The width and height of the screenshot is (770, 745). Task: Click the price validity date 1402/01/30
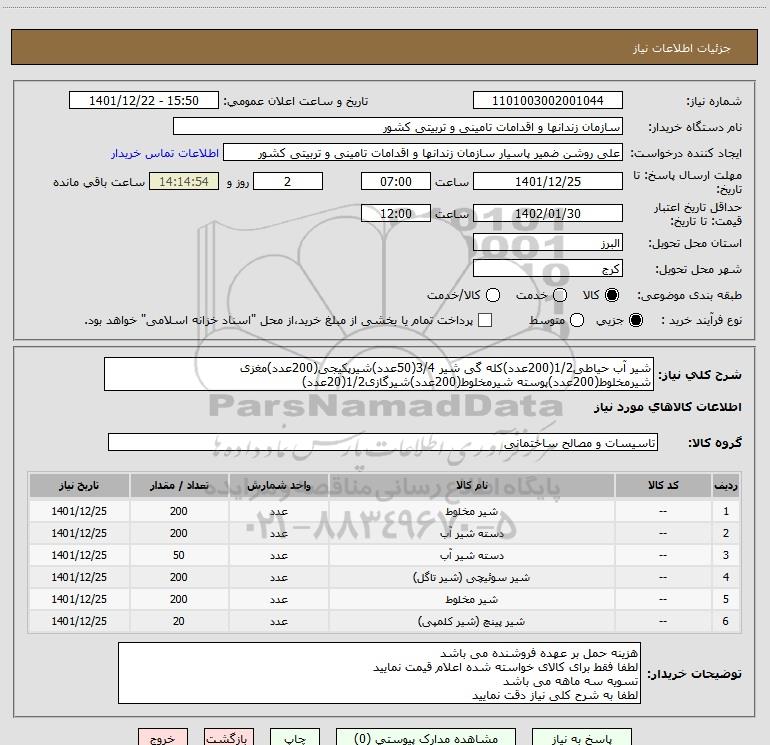click(x=548, y=213)
